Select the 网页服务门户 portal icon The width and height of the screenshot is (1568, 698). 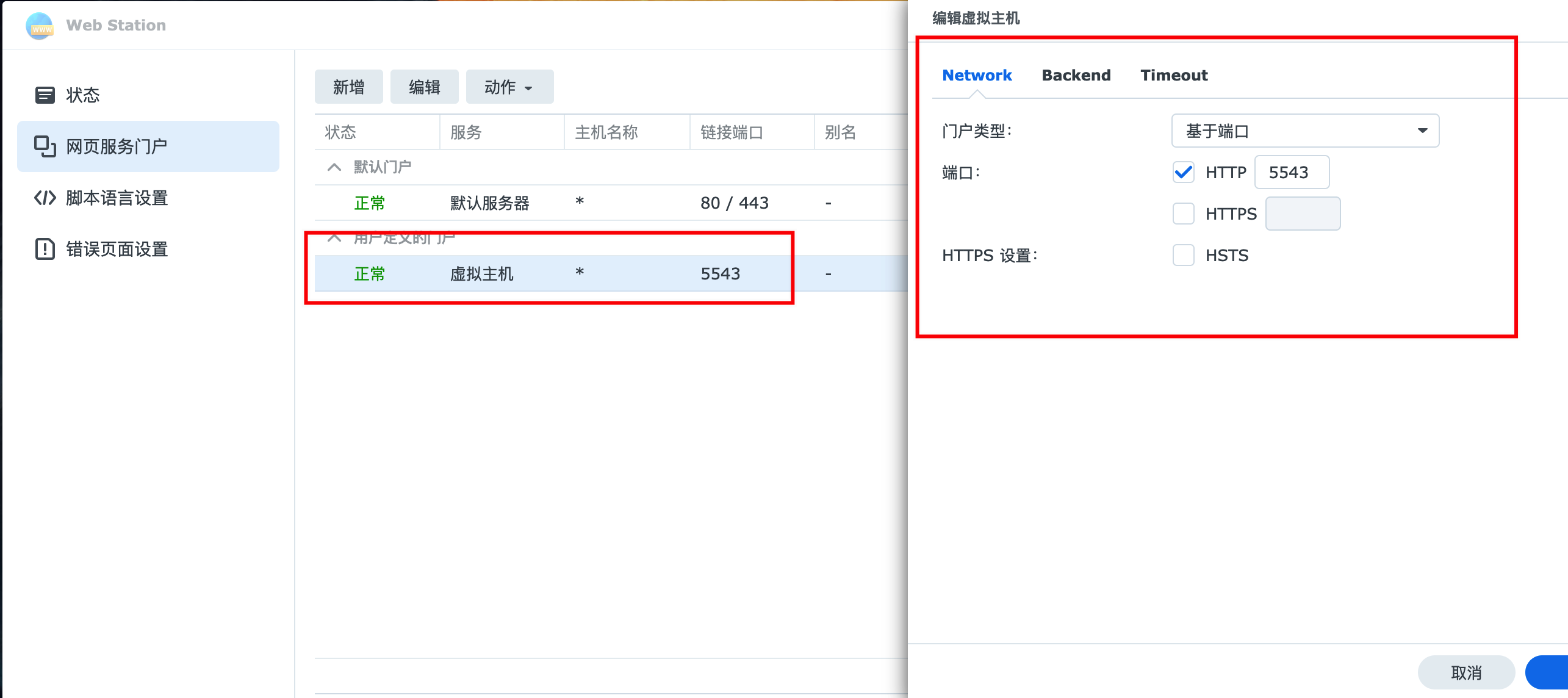tap(45, 146)
